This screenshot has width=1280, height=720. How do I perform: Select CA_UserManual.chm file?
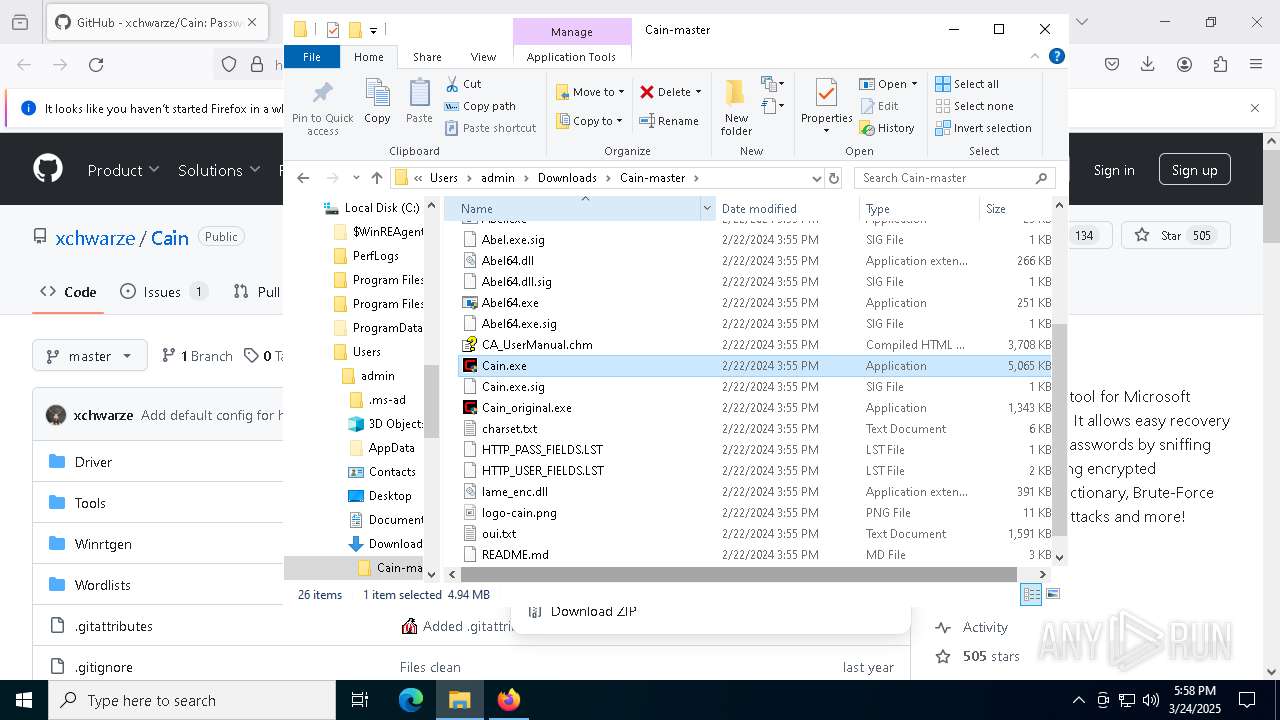[x=537, y=345]
